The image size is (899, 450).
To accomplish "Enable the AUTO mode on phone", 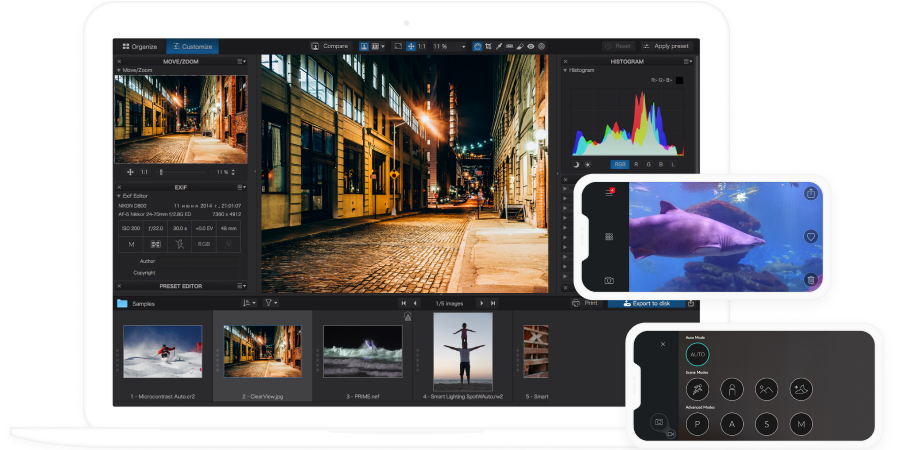I will coord(697,355).
